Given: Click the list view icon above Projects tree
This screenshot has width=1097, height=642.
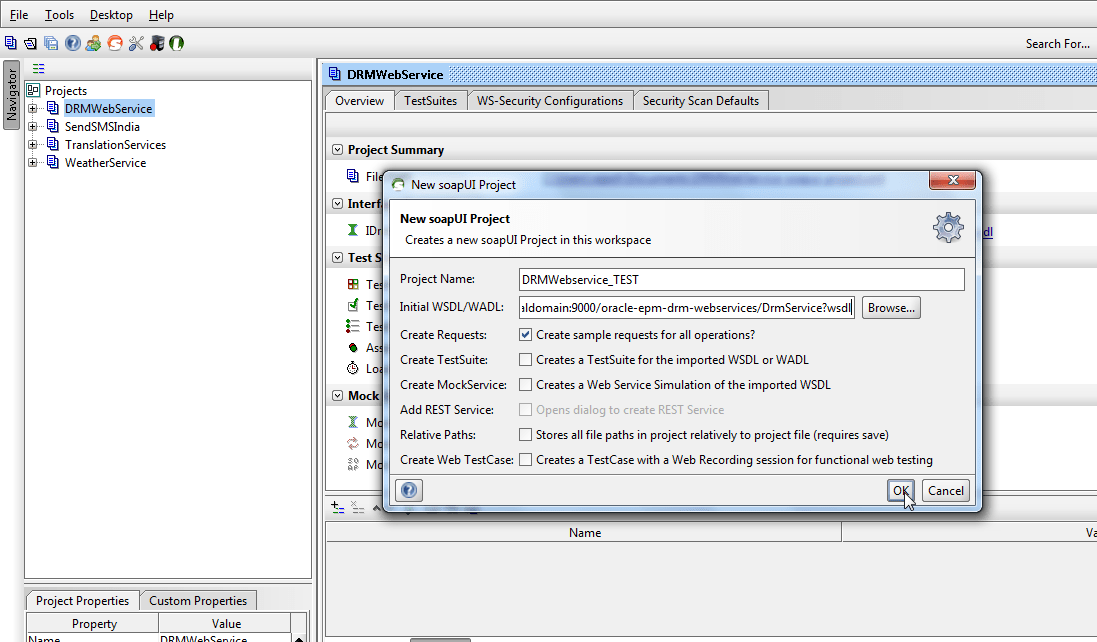Looking at the screenshot, I should [38, 69].
